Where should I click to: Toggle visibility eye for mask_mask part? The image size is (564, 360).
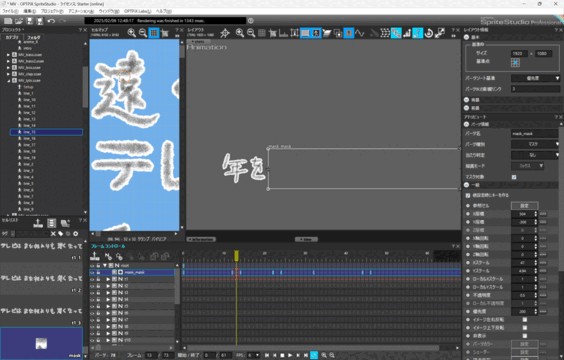[92, 272]
